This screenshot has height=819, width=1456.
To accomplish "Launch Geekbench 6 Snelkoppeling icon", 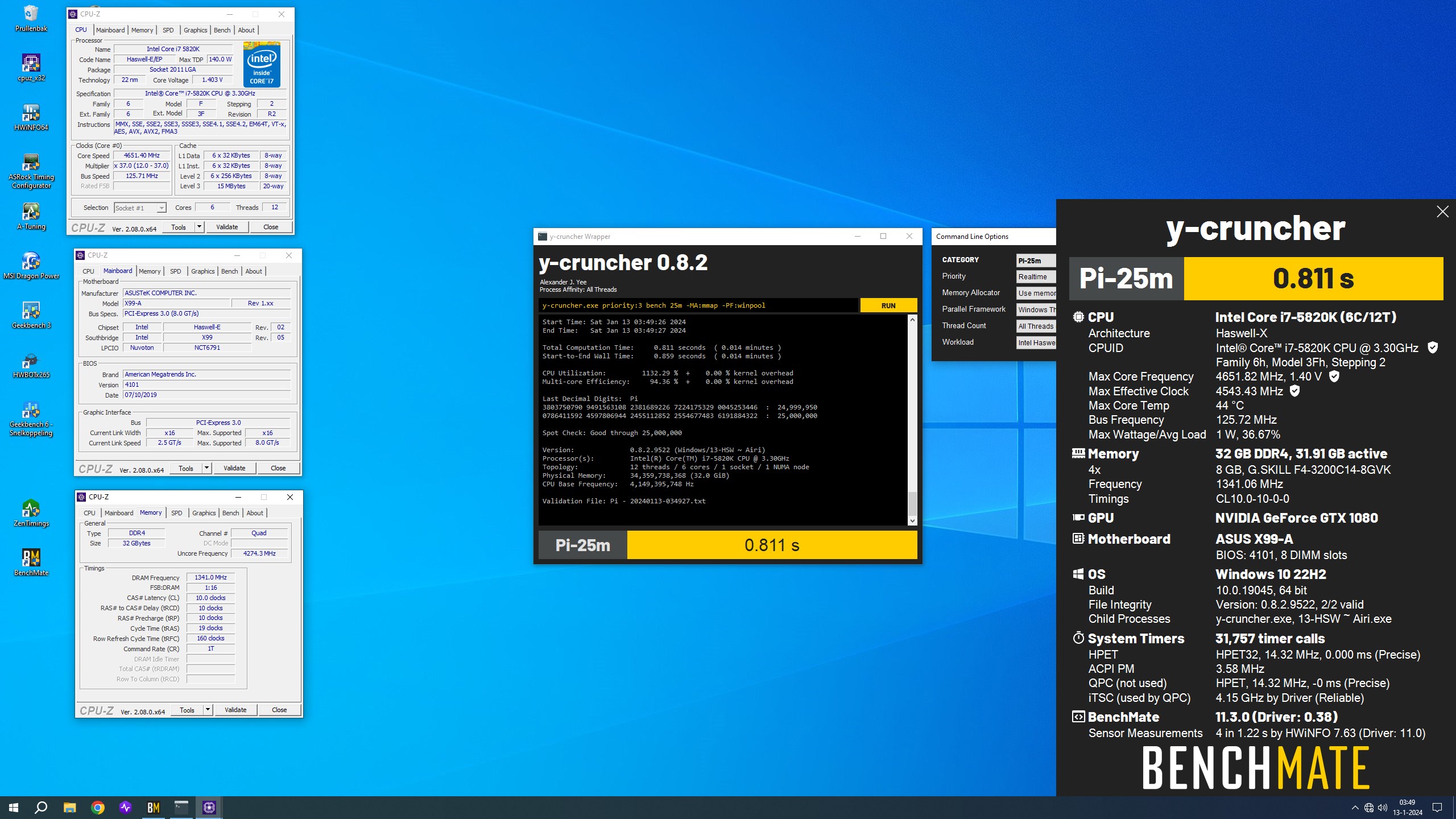I will (x=31, y=419).
